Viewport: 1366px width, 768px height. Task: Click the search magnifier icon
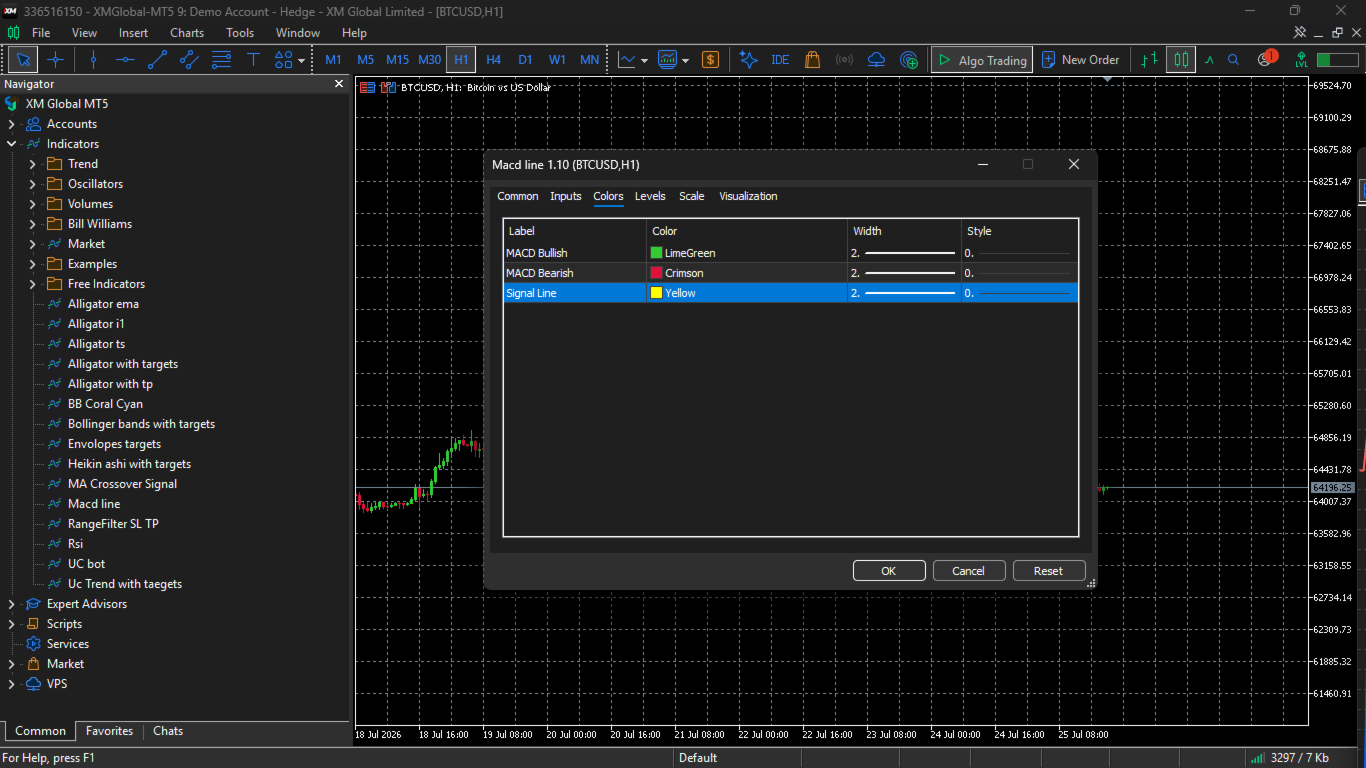point(1233,60)
